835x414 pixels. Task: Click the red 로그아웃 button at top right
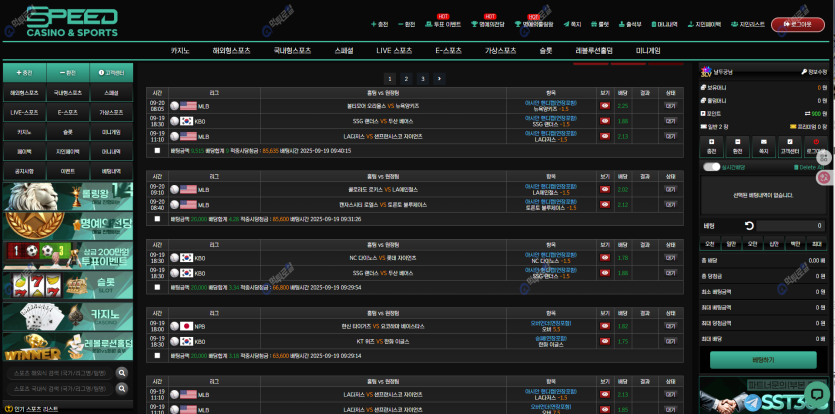793,23
